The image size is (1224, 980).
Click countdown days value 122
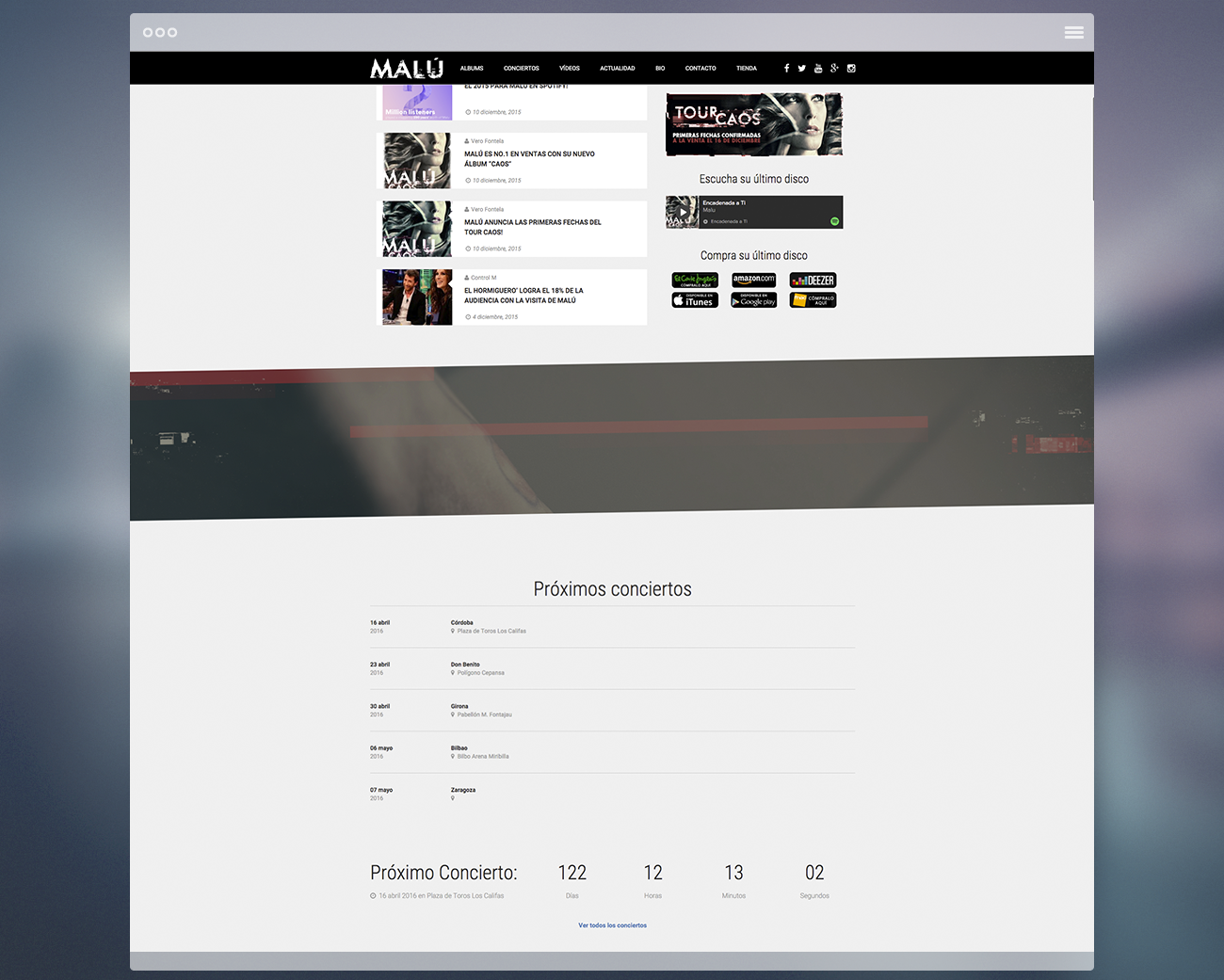[572, 873]
